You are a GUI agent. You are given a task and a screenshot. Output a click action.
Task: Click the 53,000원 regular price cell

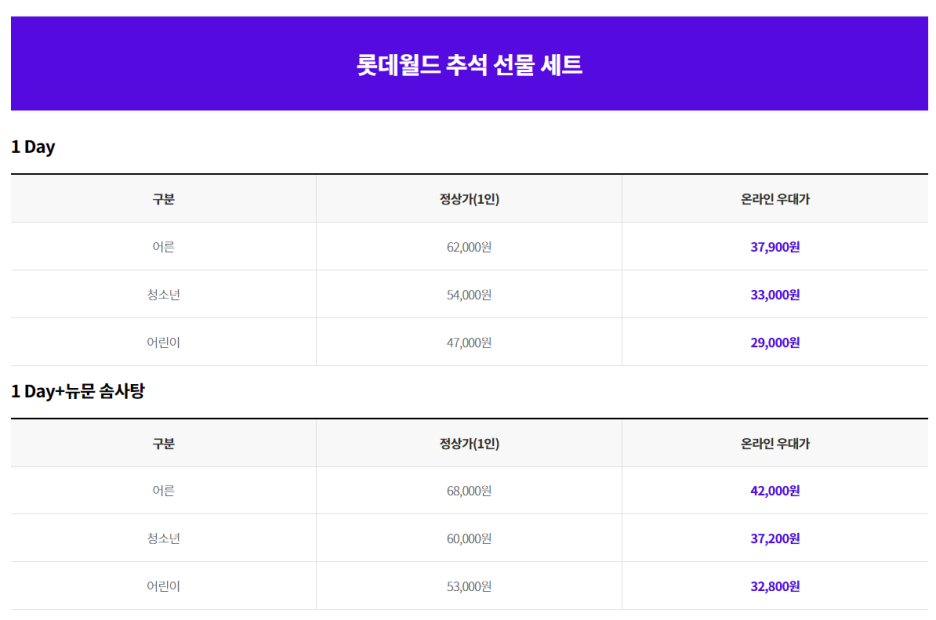pos(469,586)
